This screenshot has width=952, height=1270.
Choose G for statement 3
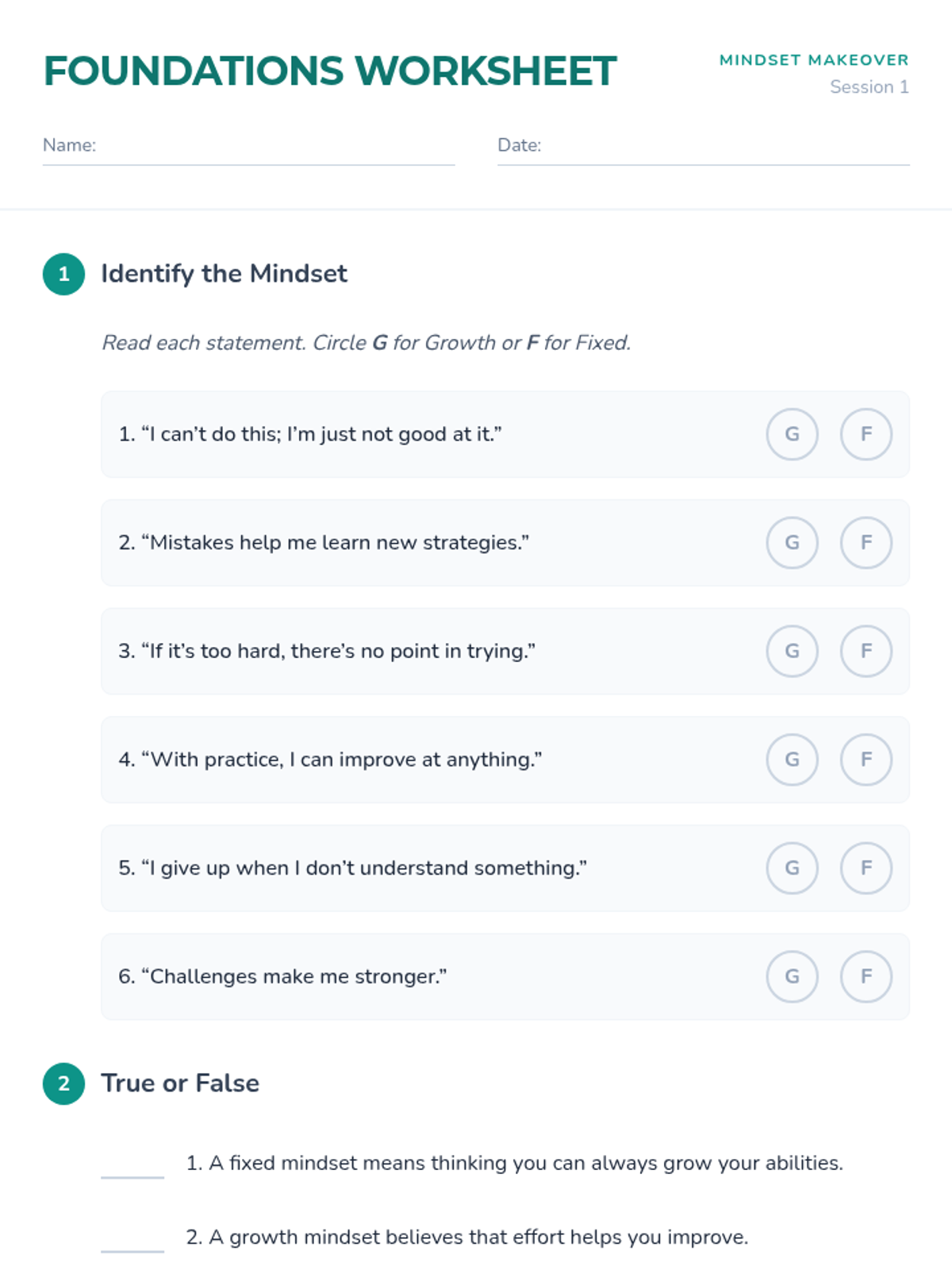(792, 651)
